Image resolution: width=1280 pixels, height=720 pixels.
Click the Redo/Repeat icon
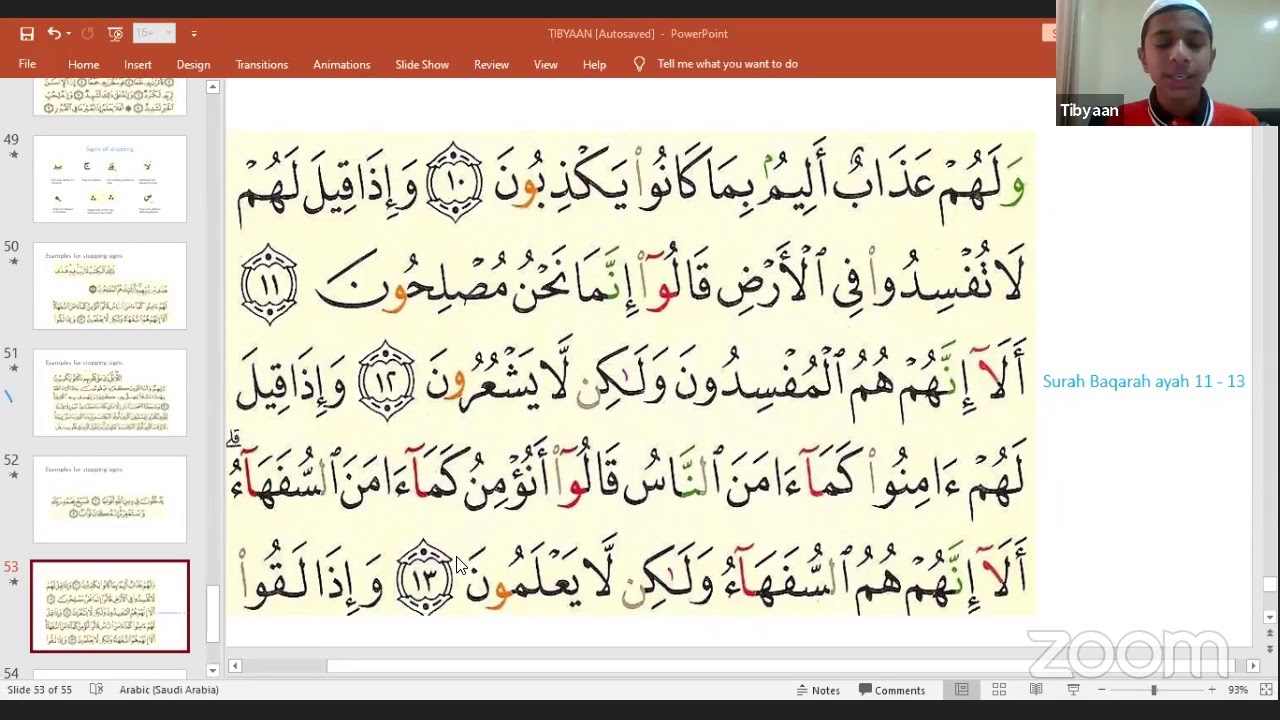pyautogui.click(x=88, y=34)
